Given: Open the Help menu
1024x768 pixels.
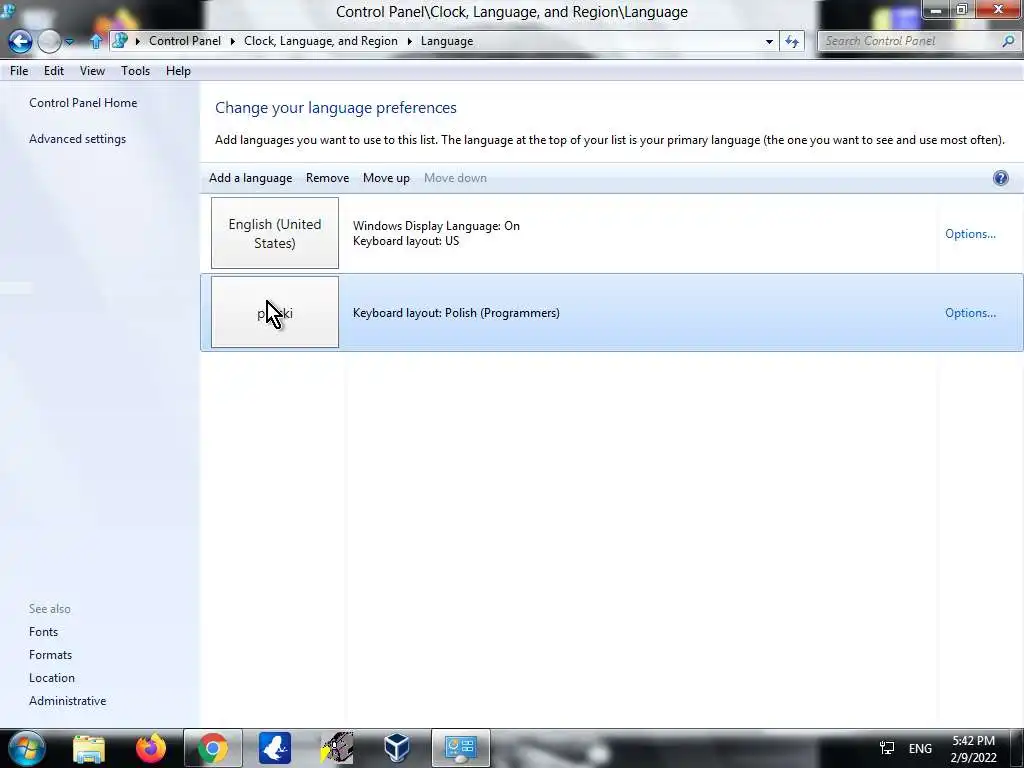Looking at the screenshot, I should pyautogui.click(x=178, y=71).
